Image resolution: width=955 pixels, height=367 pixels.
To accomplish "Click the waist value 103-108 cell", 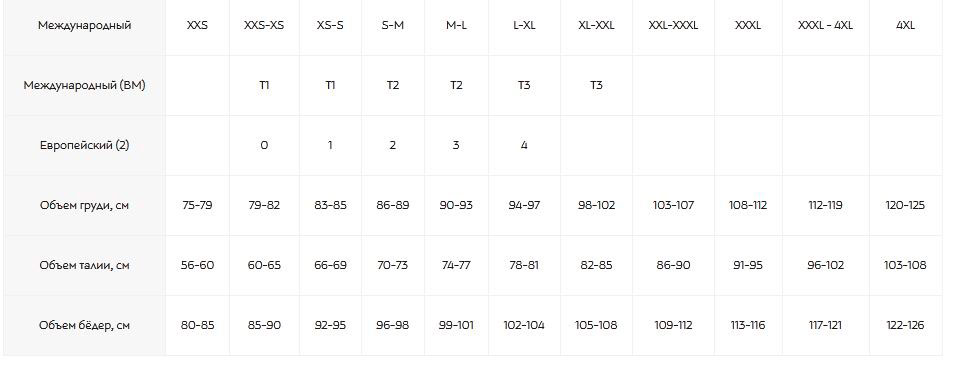I will pos(906,265).
